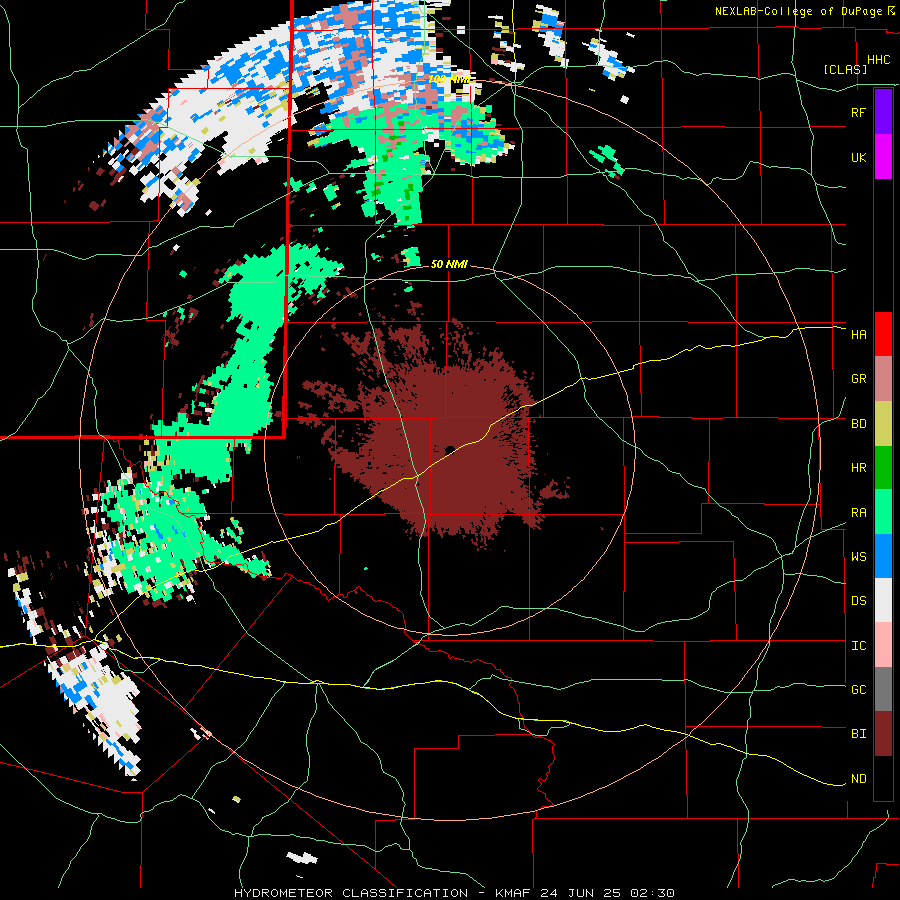This screenshot has width=900, height=900.
Task: Click the HR legend label
Action: pos(858,468)
